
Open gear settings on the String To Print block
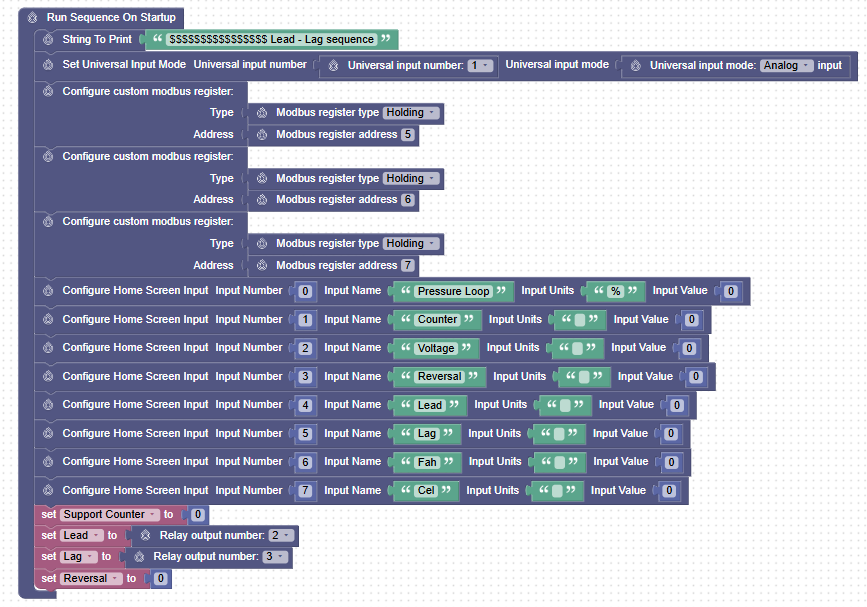(x=46, y=39)
